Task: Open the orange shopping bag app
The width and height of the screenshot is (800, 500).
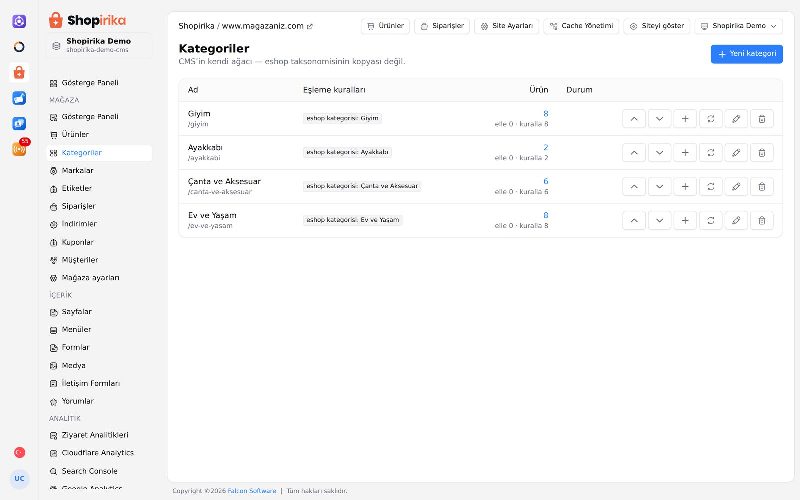Action: coord(19,72)
